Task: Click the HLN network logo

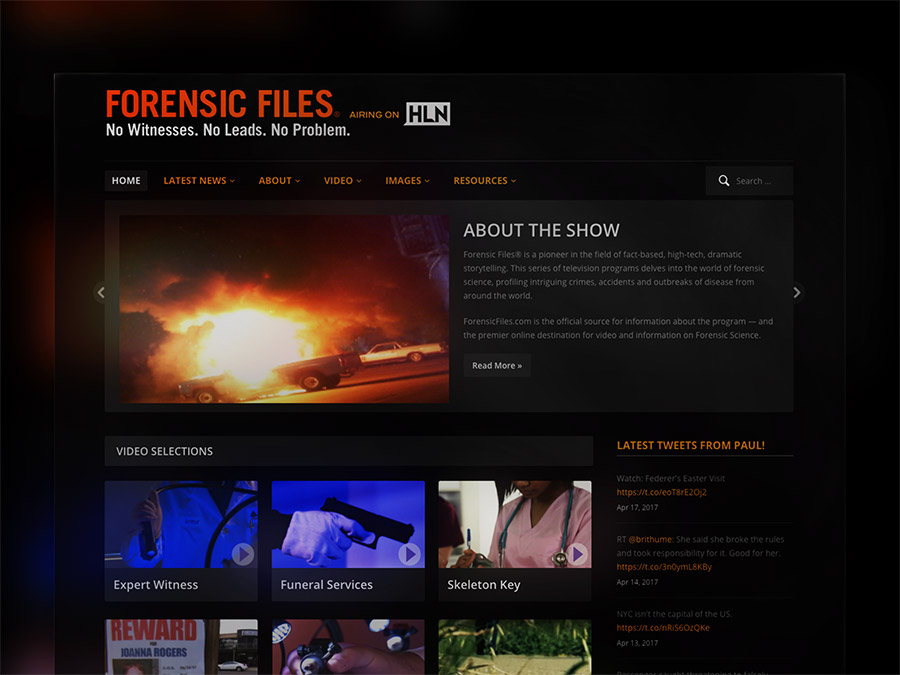Action: 428,114
